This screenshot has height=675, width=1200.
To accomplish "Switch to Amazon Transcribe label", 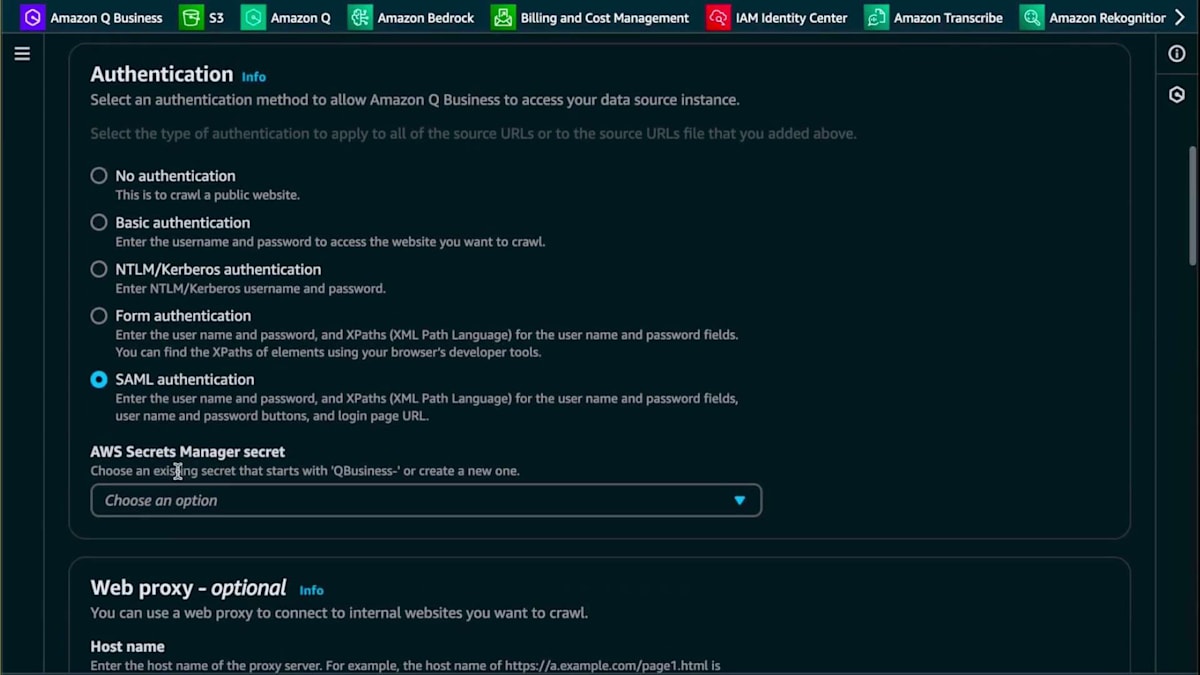I will click(x=948, y=18).
